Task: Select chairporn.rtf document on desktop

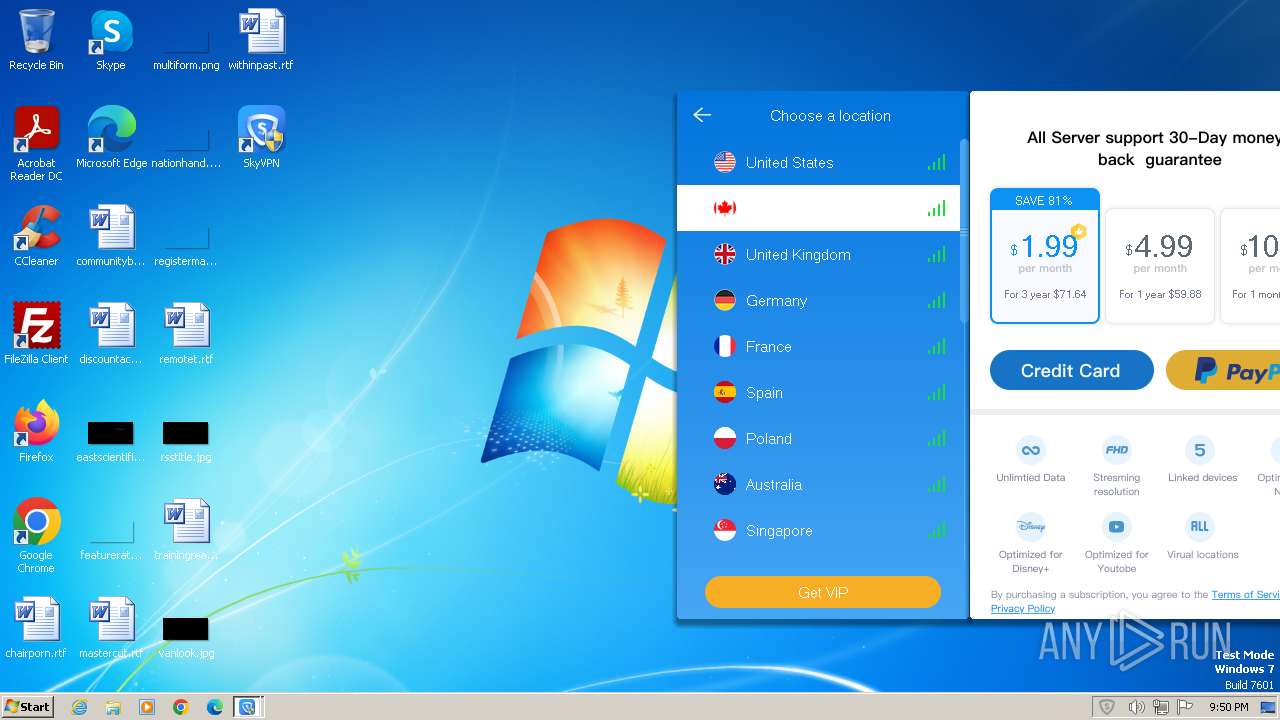Action: (36, 628)
